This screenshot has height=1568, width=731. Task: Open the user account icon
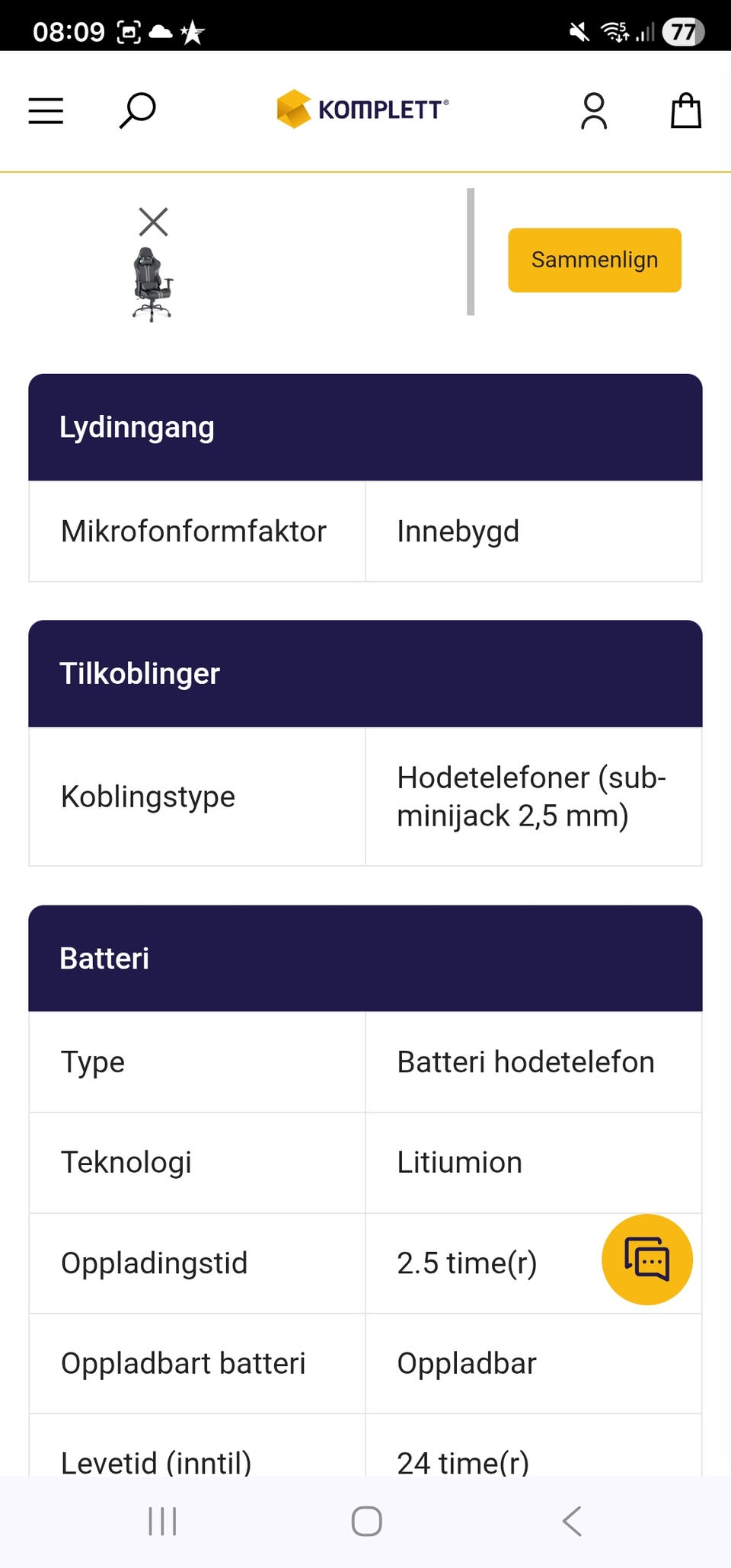coord(594,111)
